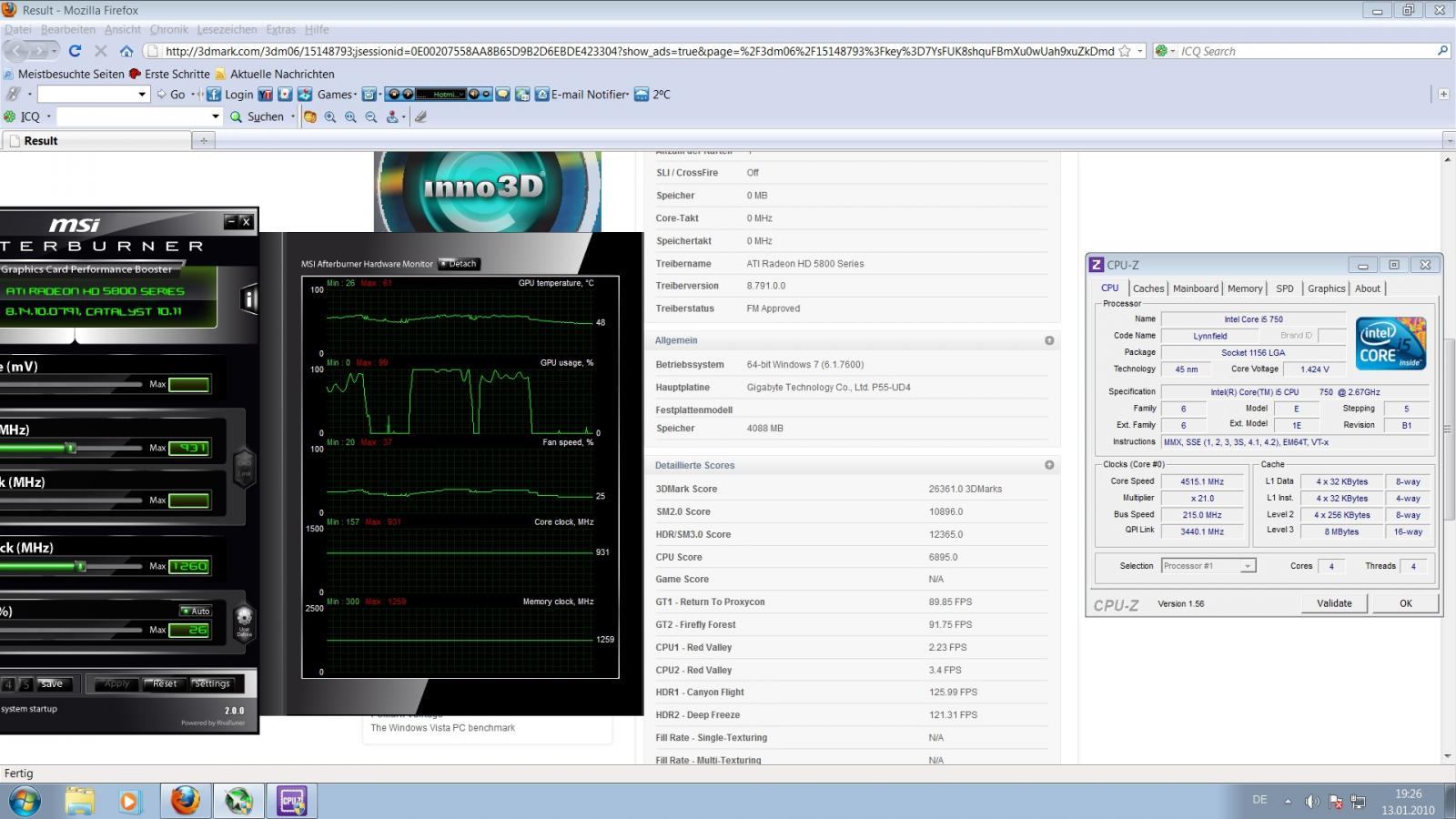The image size is (1456, 819).
Task: Open Afterburner Settings
Action: pos(212,683)
